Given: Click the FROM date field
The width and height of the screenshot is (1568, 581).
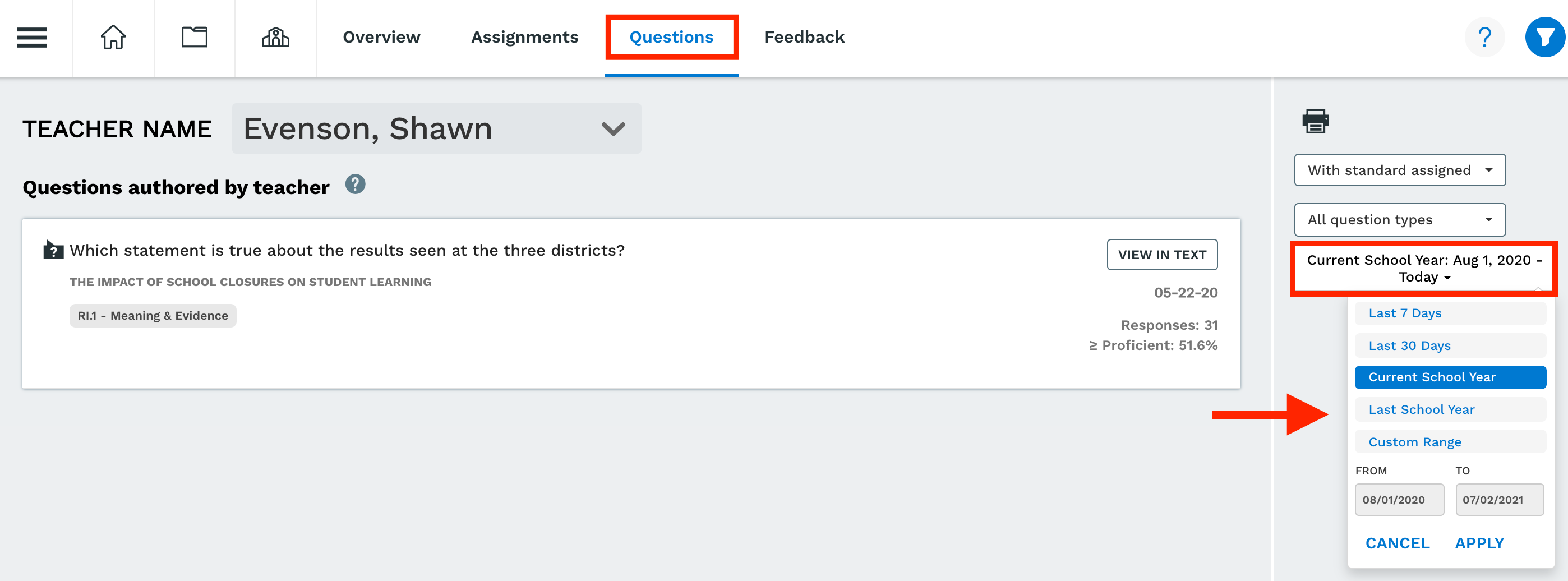Looking at the screenshot, I should click(x=1399, y=499).
